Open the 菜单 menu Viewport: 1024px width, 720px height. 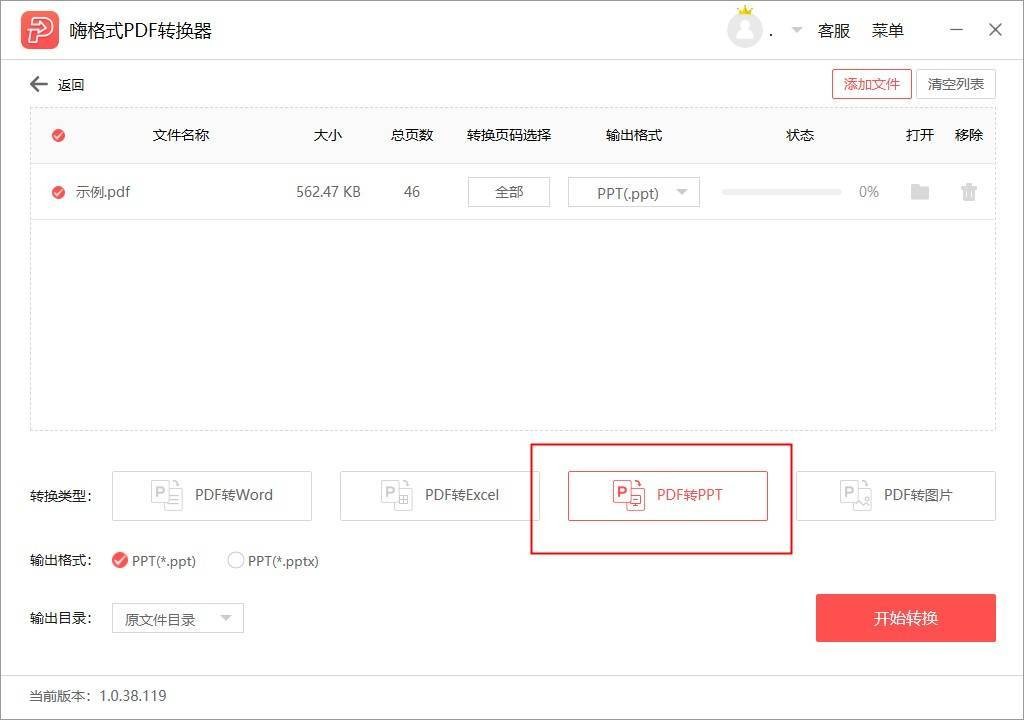(888, 31)
